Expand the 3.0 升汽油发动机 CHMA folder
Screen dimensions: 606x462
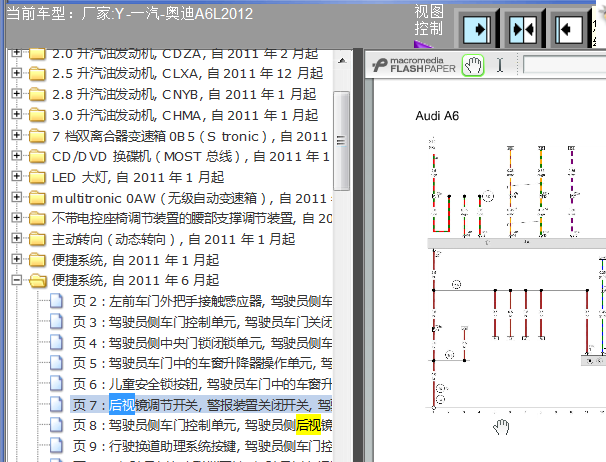click(x=17, y=114)
